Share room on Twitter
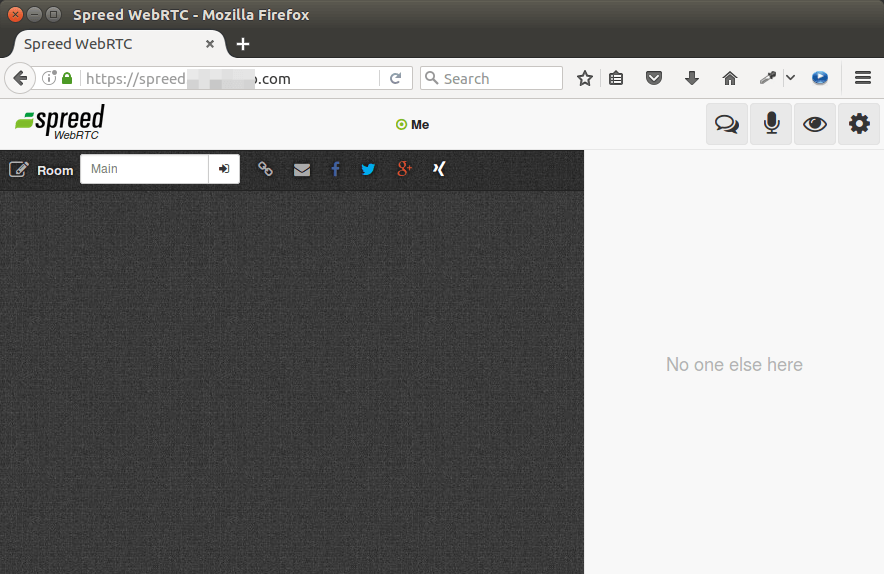Image resolution: width=884 pixels, height=574 pixels. tap(368, 170)
